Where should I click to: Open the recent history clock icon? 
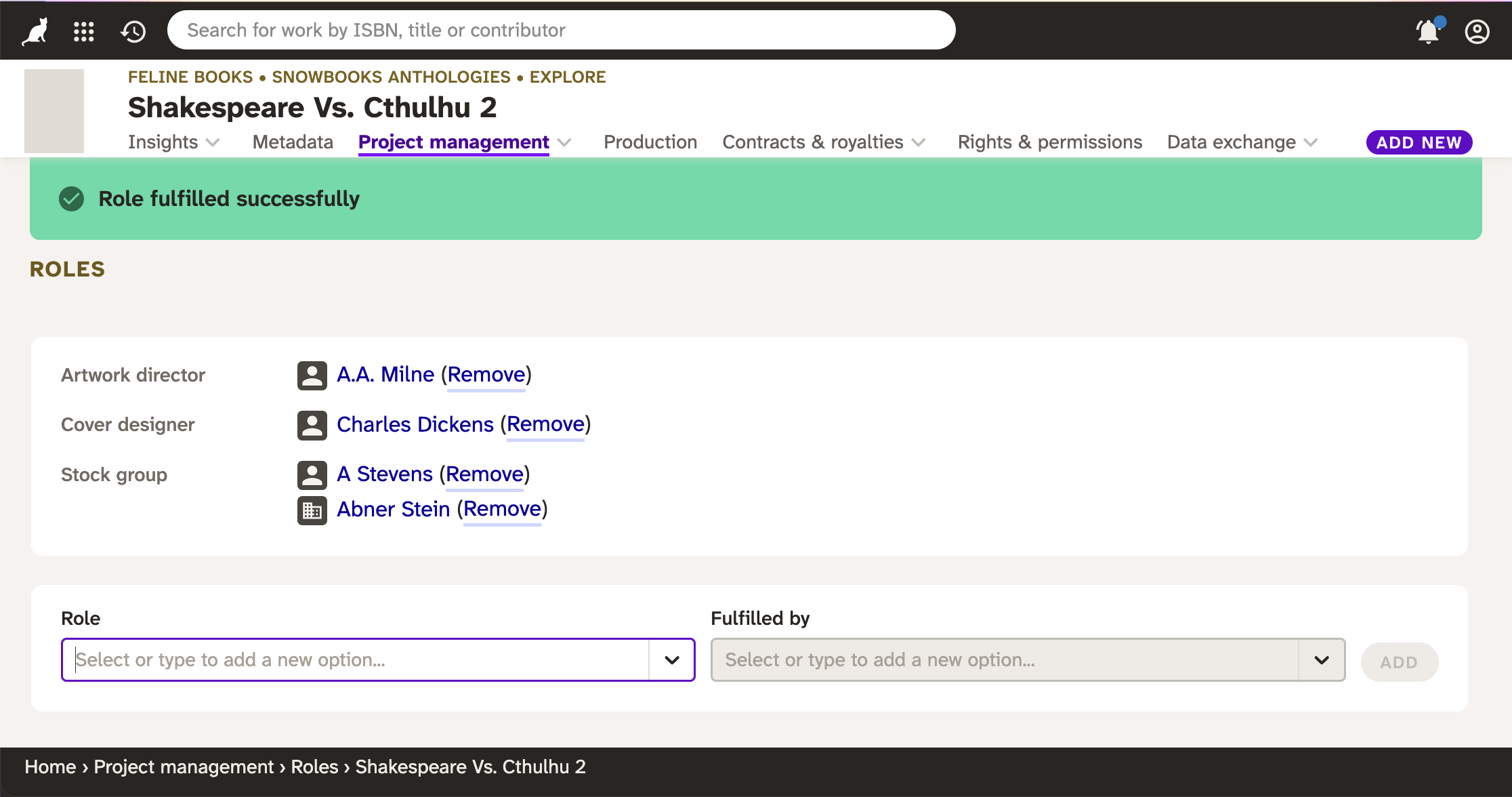[x=133, y=31]
